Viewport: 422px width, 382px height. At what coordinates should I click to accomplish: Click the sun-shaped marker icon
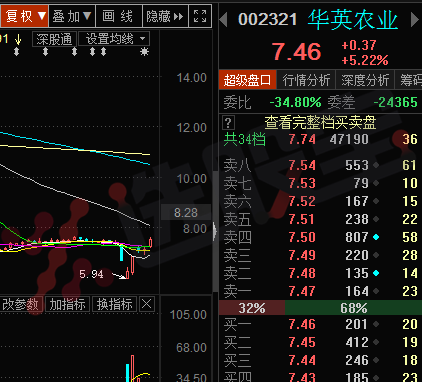(144, 52)
